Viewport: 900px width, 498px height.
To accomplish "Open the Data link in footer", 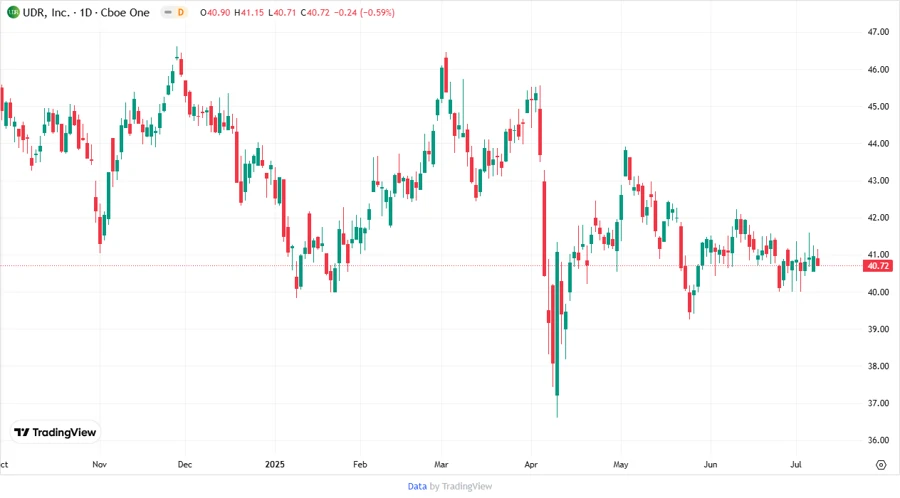I will point(417,486).
